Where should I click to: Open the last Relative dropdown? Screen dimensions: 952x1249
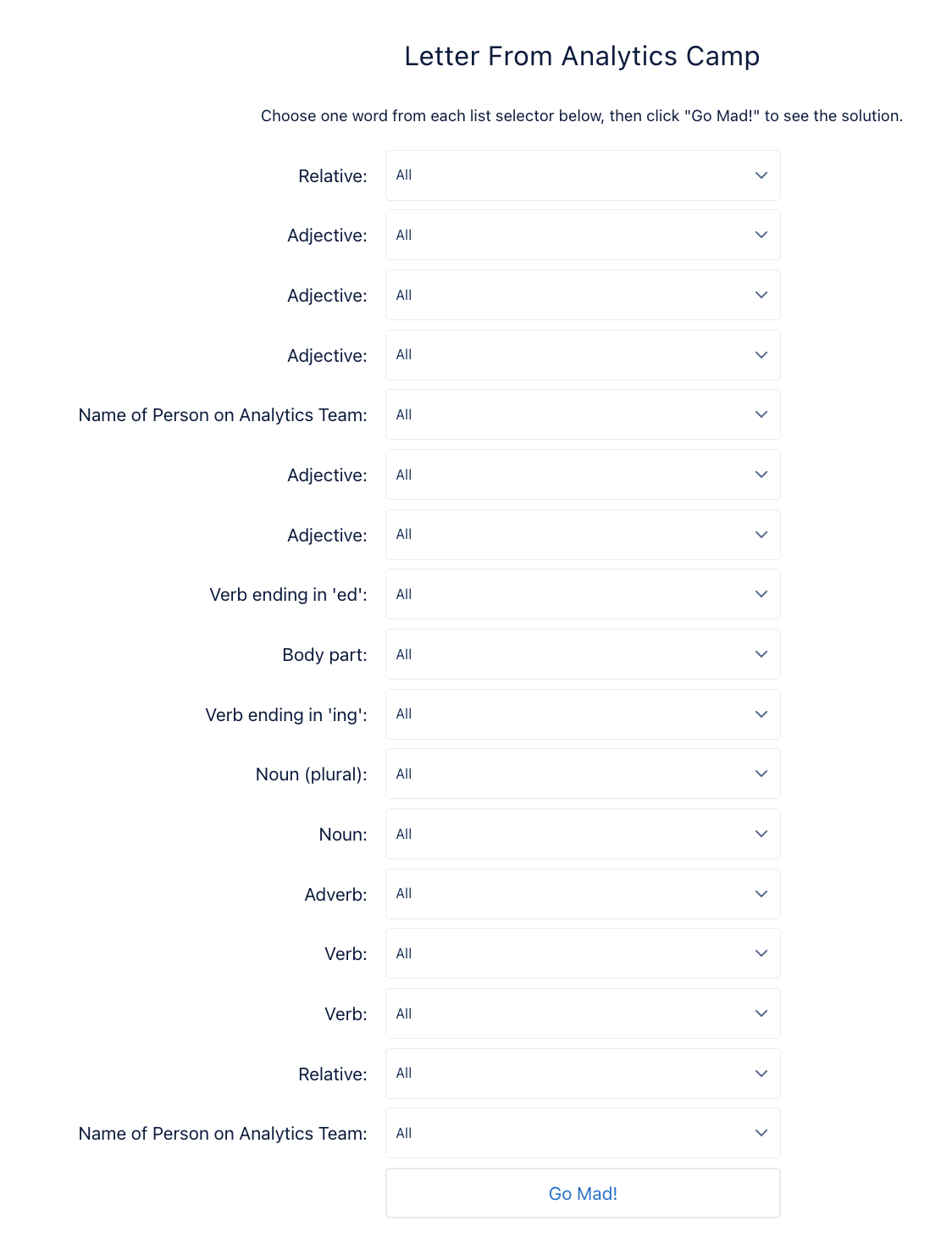582,1074
